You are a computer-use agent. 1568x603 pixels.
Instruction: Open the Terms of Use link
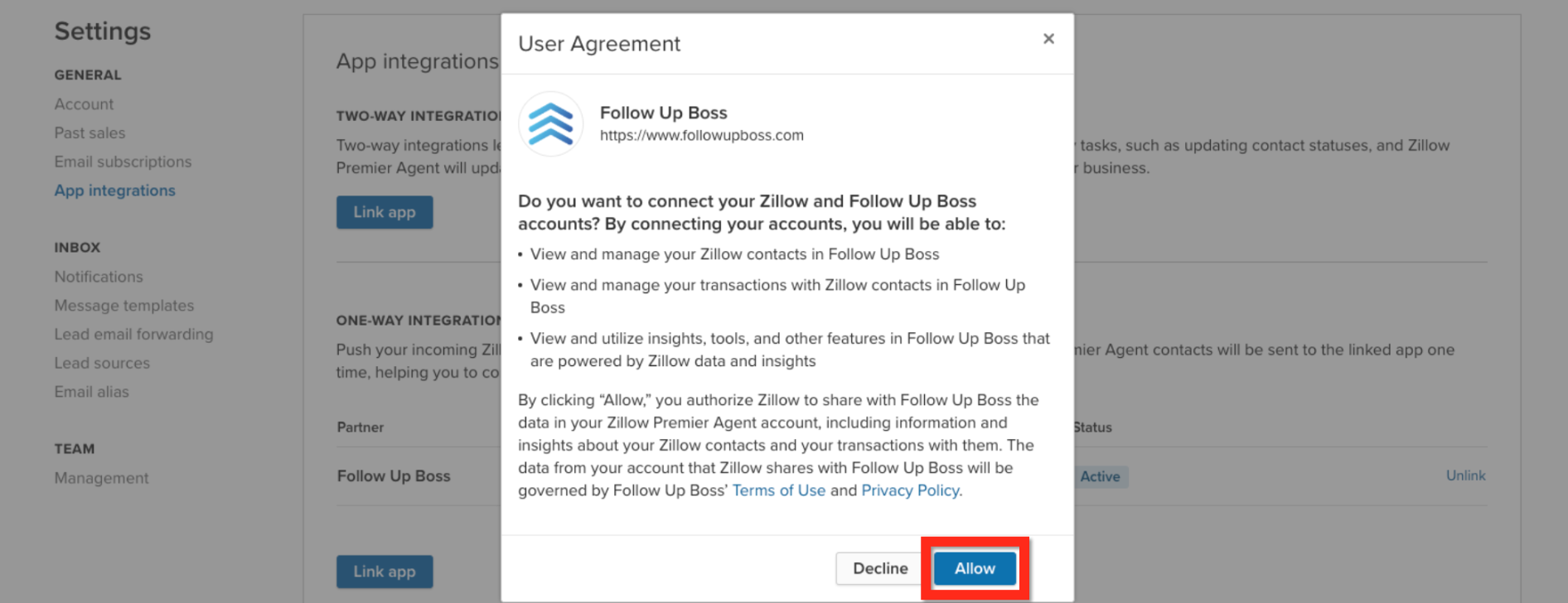click(x=778, y=490)
